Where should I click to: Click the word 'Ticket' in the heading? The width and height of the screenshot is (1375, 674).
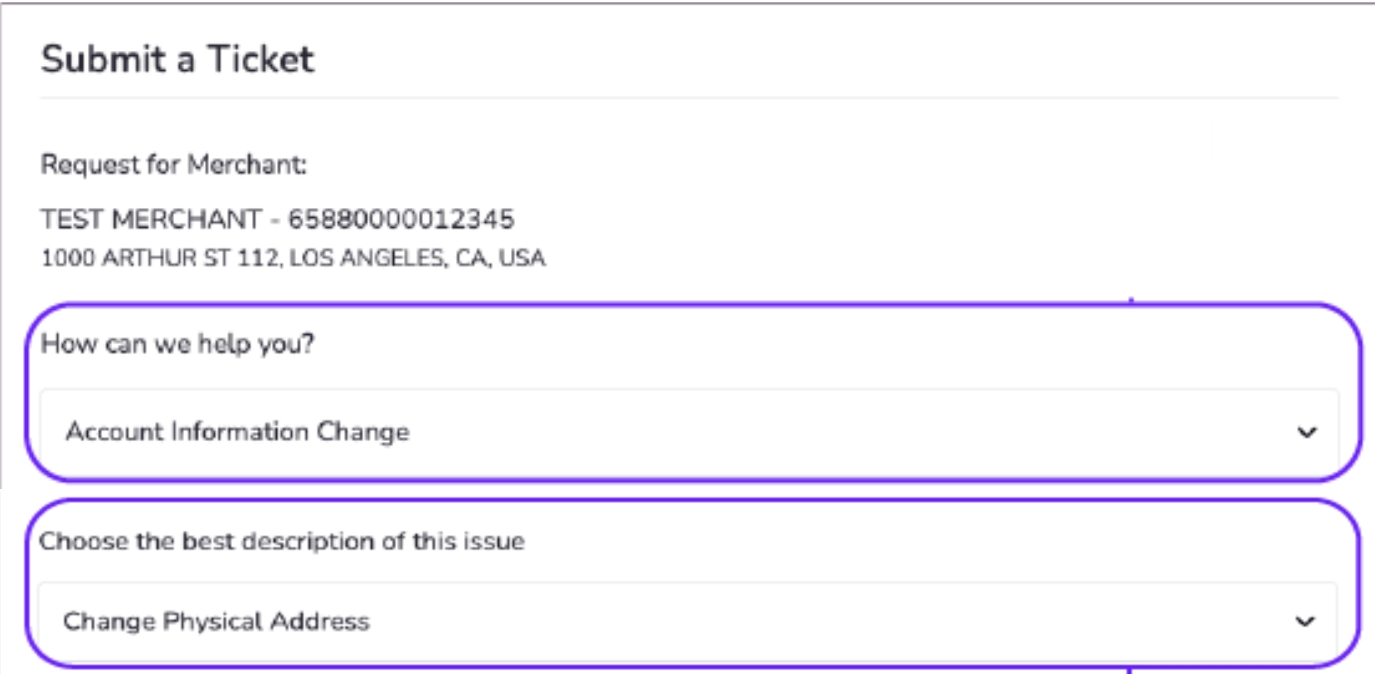tap(260, 60)
